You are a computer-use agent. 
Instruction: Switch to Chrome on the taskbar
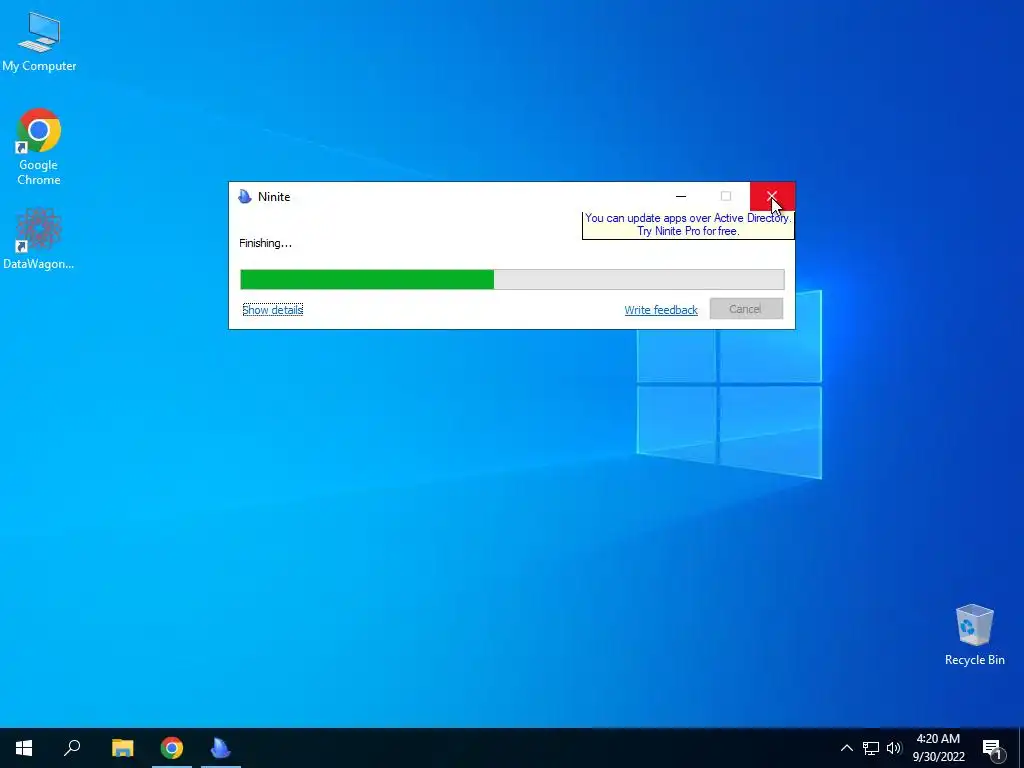(172, 748)
